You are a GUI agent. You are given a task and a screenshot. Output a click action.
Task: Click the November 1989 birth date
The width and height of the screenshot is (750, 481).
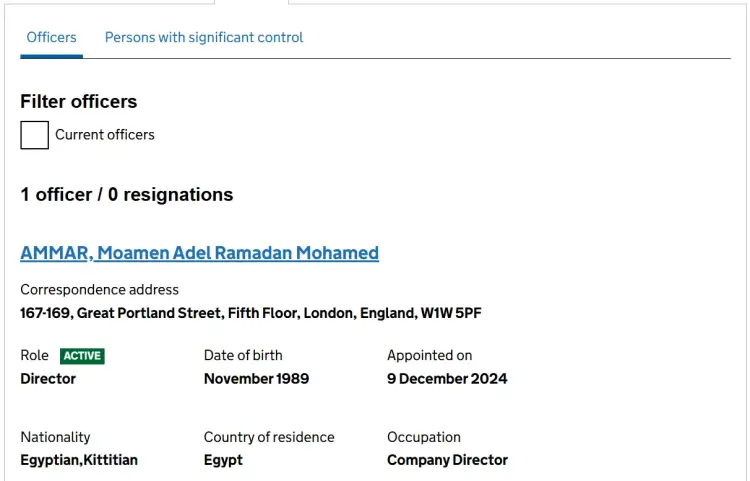click(x=256, y=379)
